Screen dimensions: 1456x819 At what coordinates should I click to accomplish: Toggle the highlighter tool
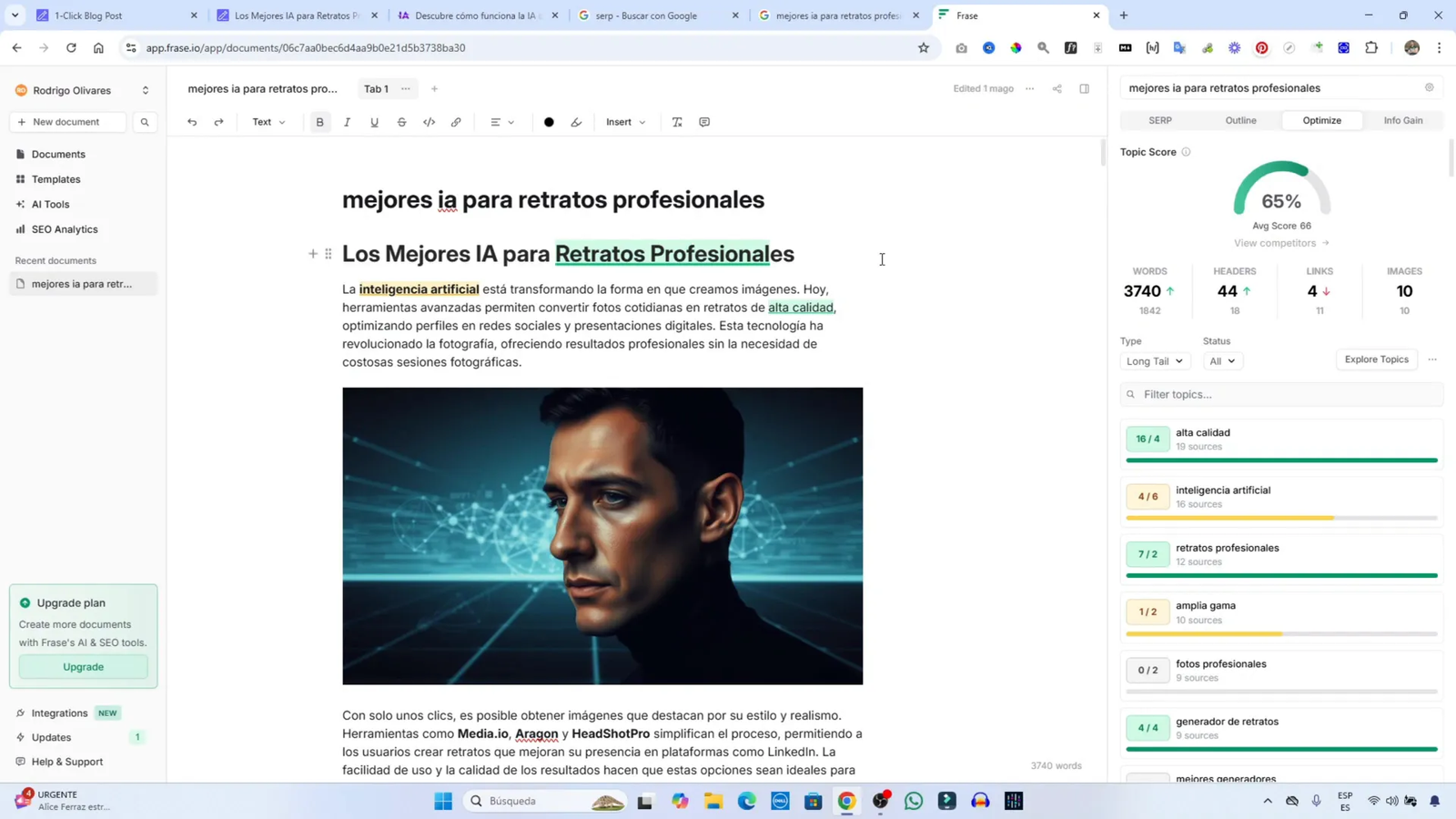click(x=575, y=121)
